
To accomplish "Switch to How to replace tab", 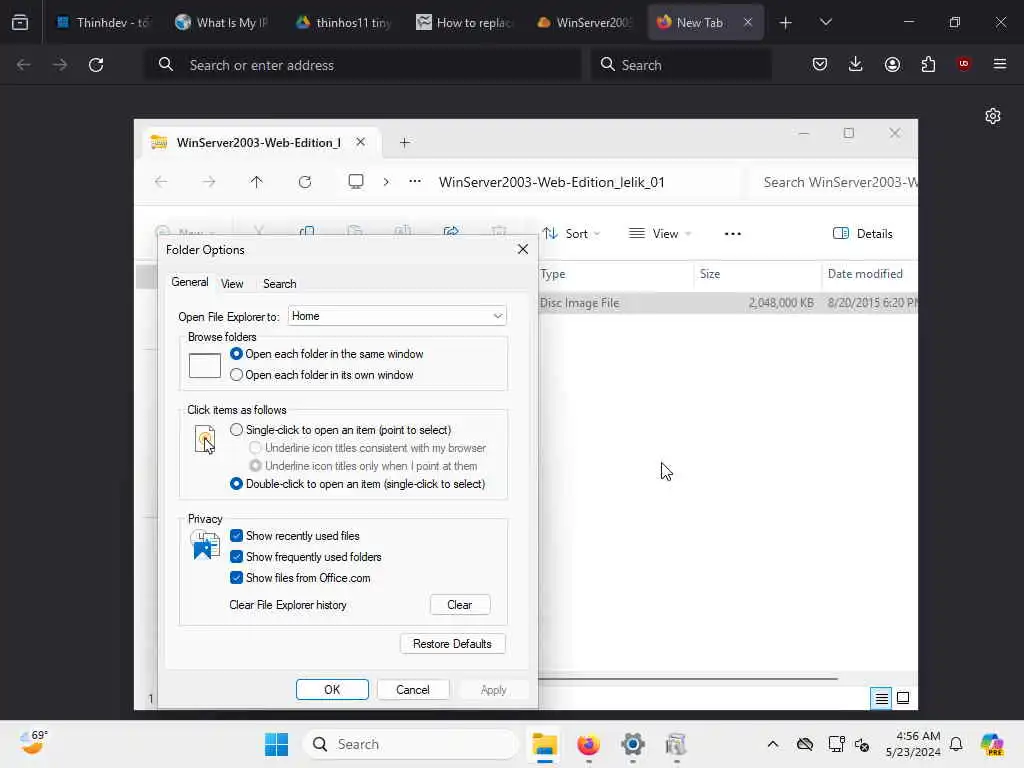I will point(464,22).
